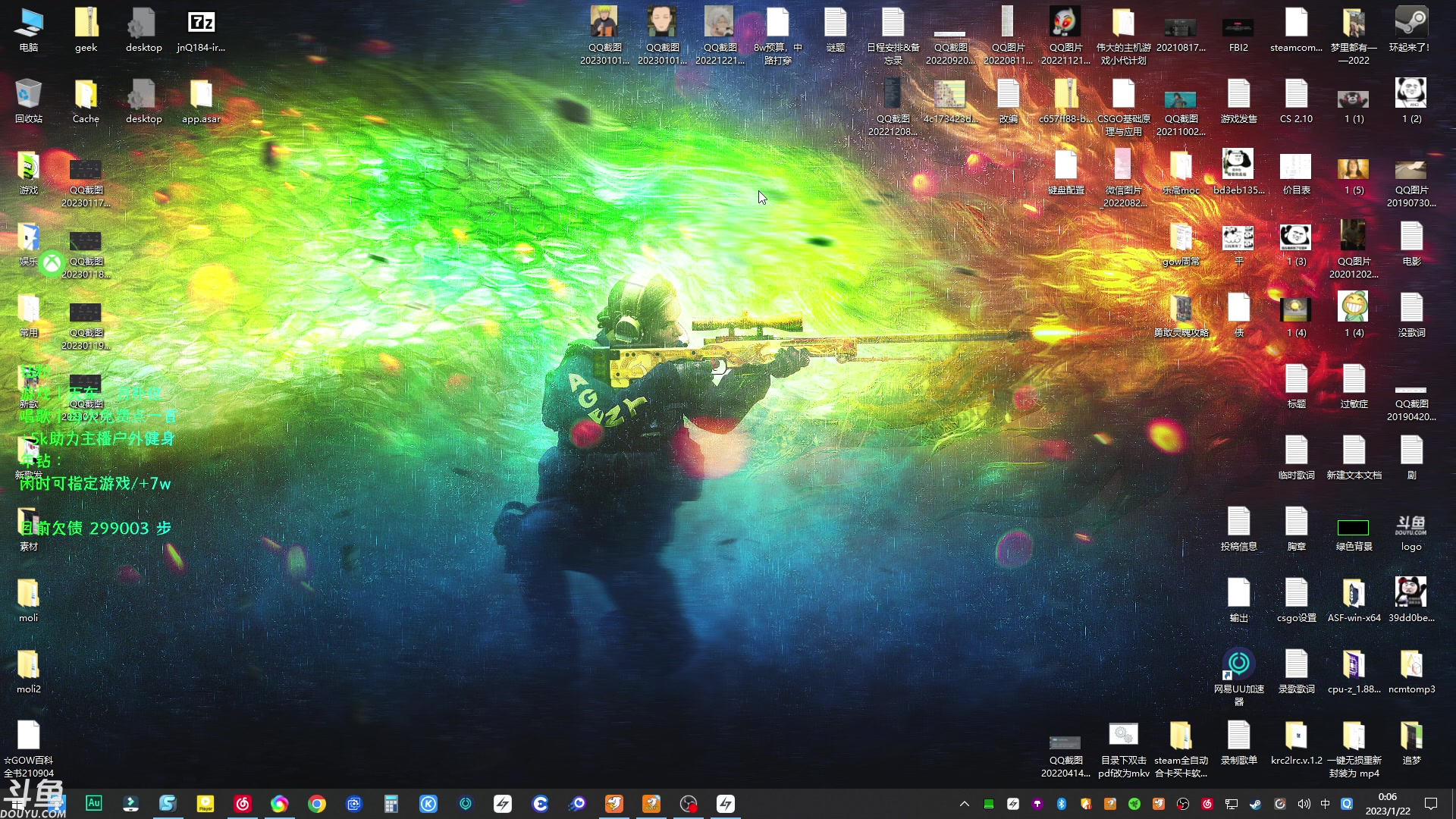Screen dimensions: 1456x819
Task: Select the 回收站 recycle bin icon
Action: tap(28, 100)
